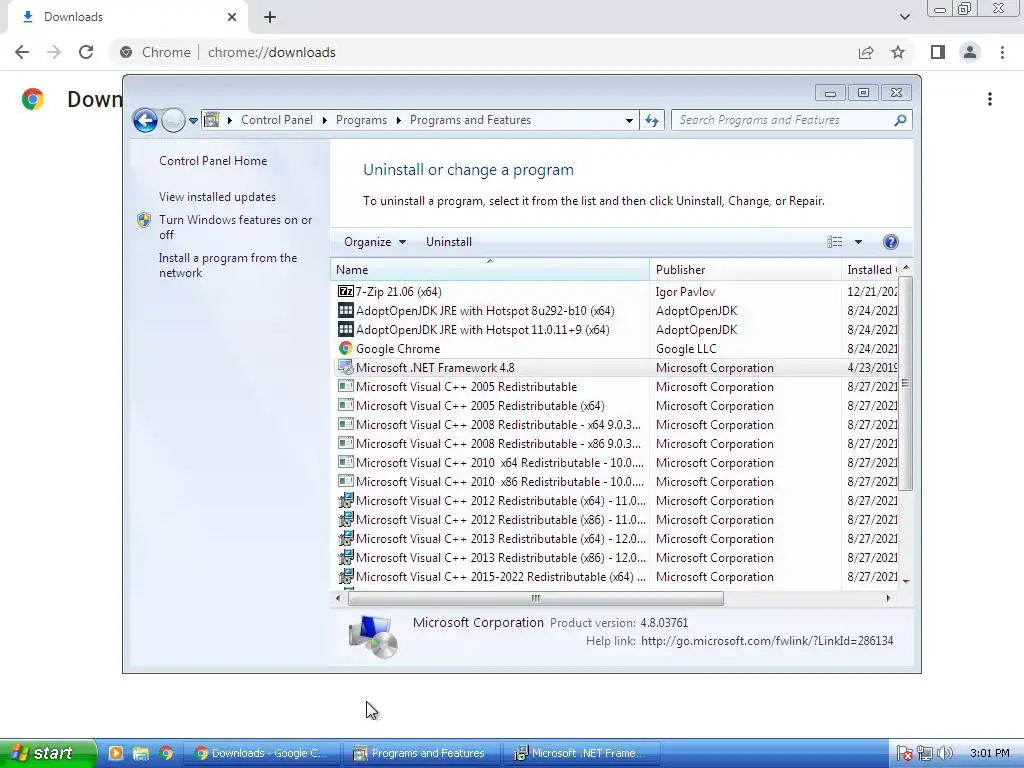
Task: Reload page with Chrome reload button
Action: point(86,52)
